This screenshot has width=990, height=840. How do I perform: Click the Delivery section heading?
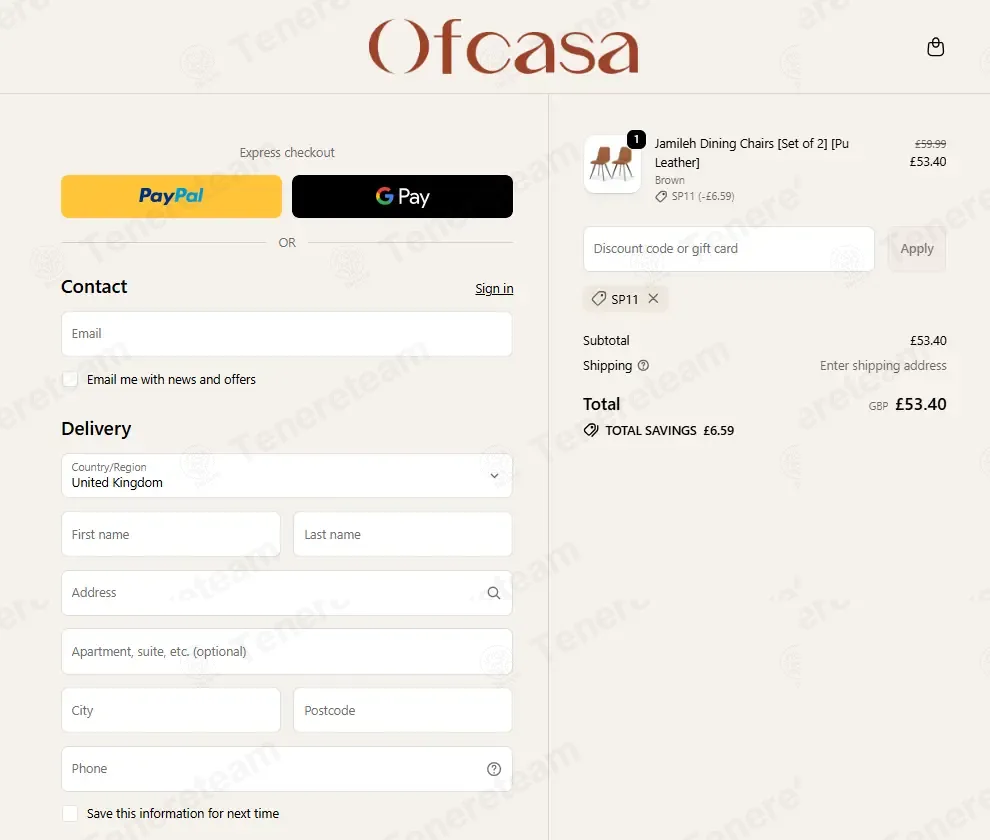pyautogui.click(x=96, y=429)
